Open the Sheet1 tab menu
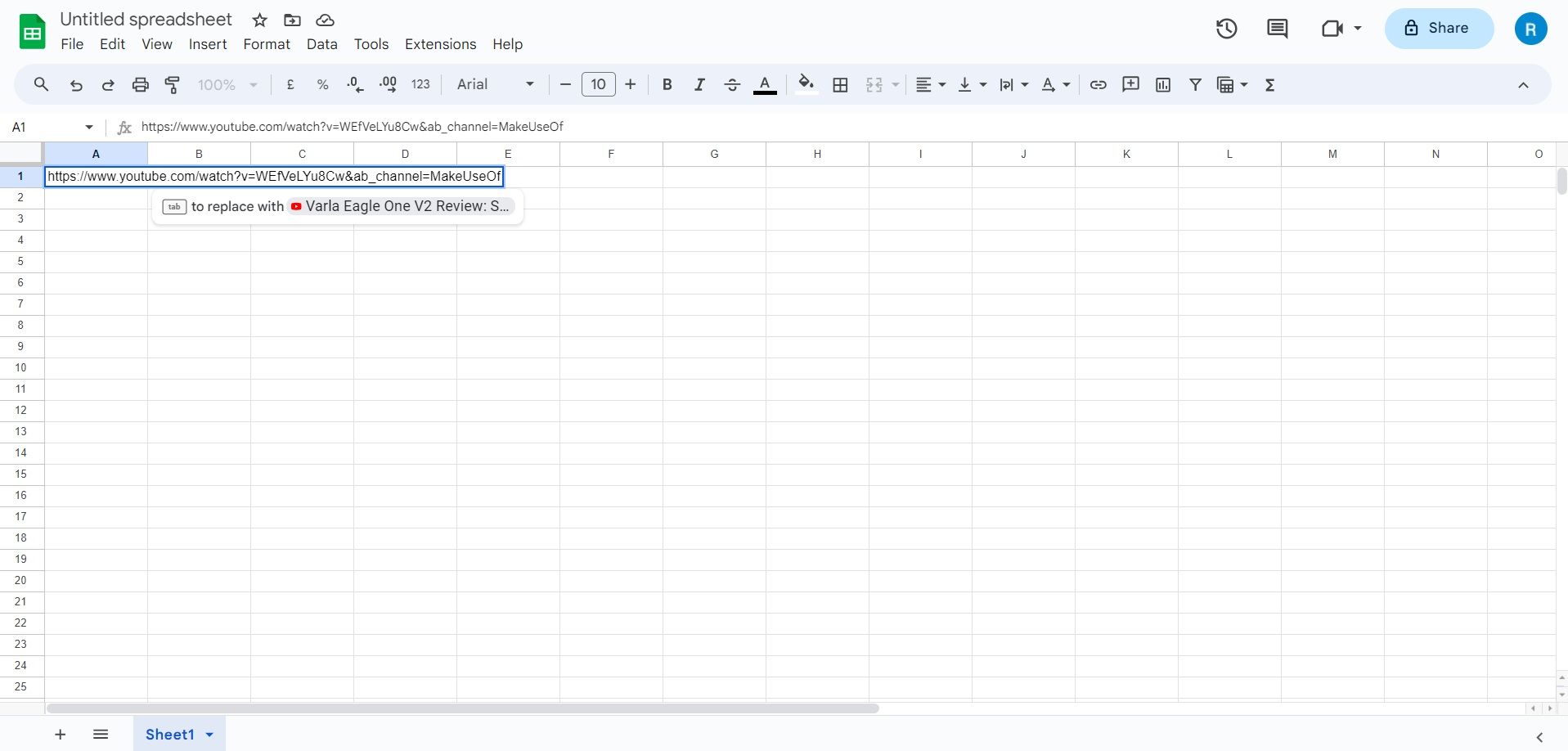This screenshot has height=751, width=1568. click(209, 734)
